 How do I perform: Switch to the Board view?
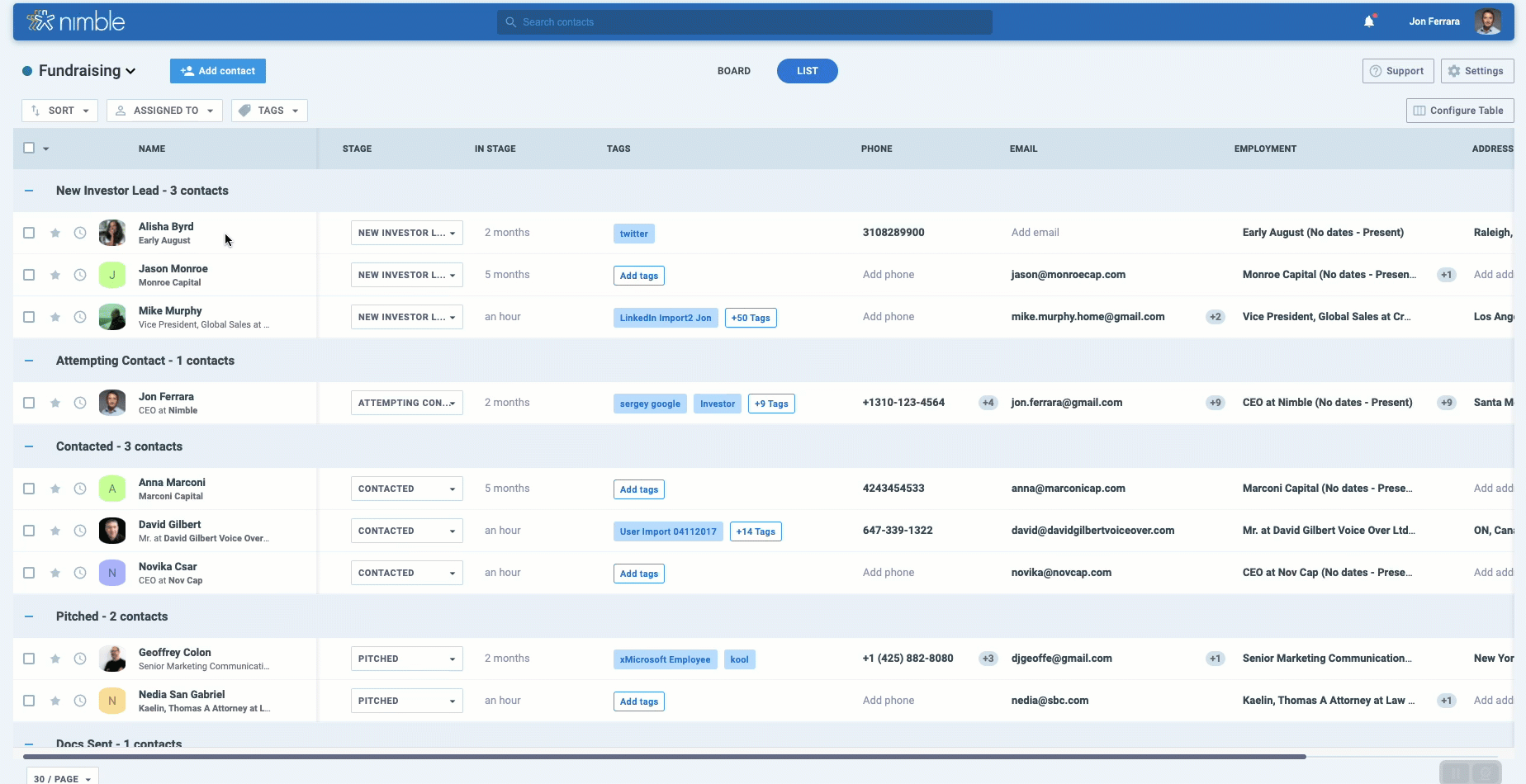733,71
